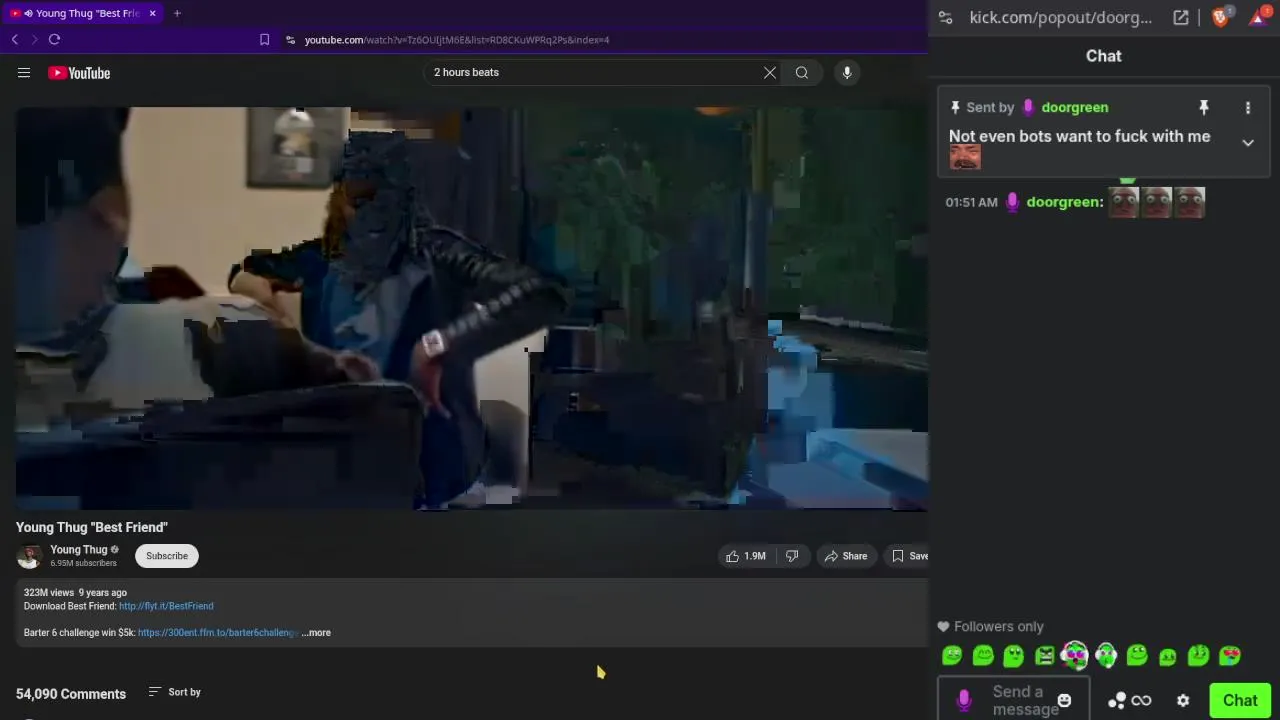The height and width of the screenshot is (720, 1280).
Task: Reload the YouTube page
Action: (x=54, y=39)
